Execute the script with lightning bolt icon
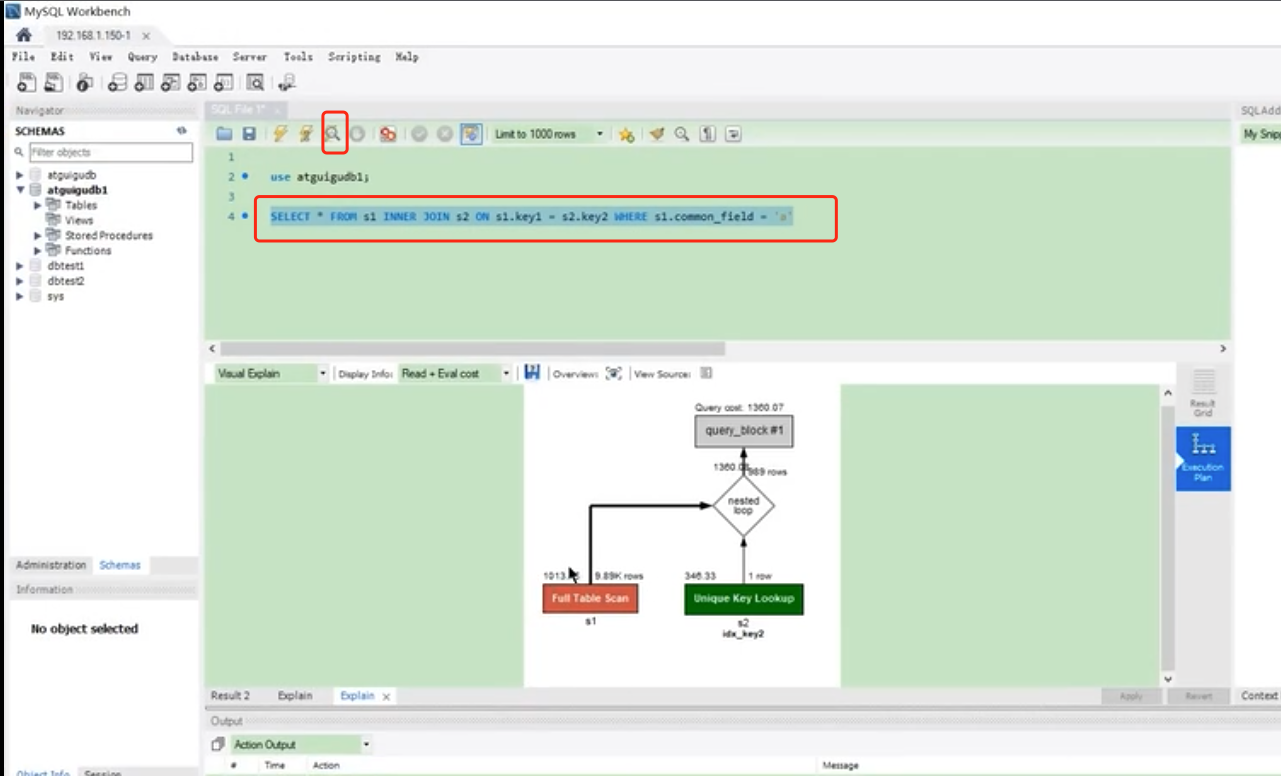Screen dimensions: 1281x776 click(281, 134)
